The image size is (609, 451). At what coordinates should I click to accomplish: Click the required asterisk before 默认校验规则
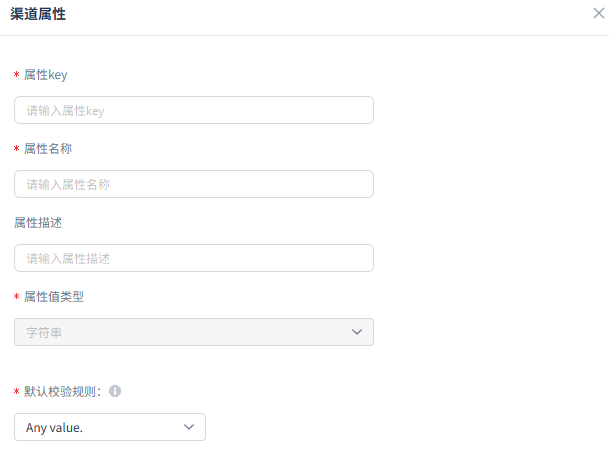[x=16, y=392]
